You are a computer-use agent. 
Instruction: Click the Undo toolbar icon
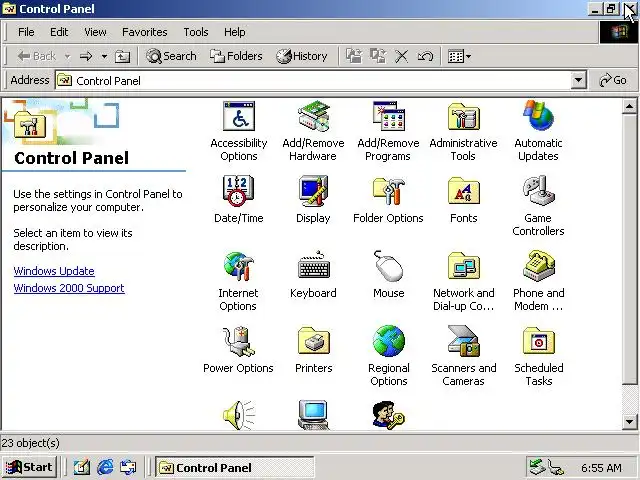tap(425, 56)
